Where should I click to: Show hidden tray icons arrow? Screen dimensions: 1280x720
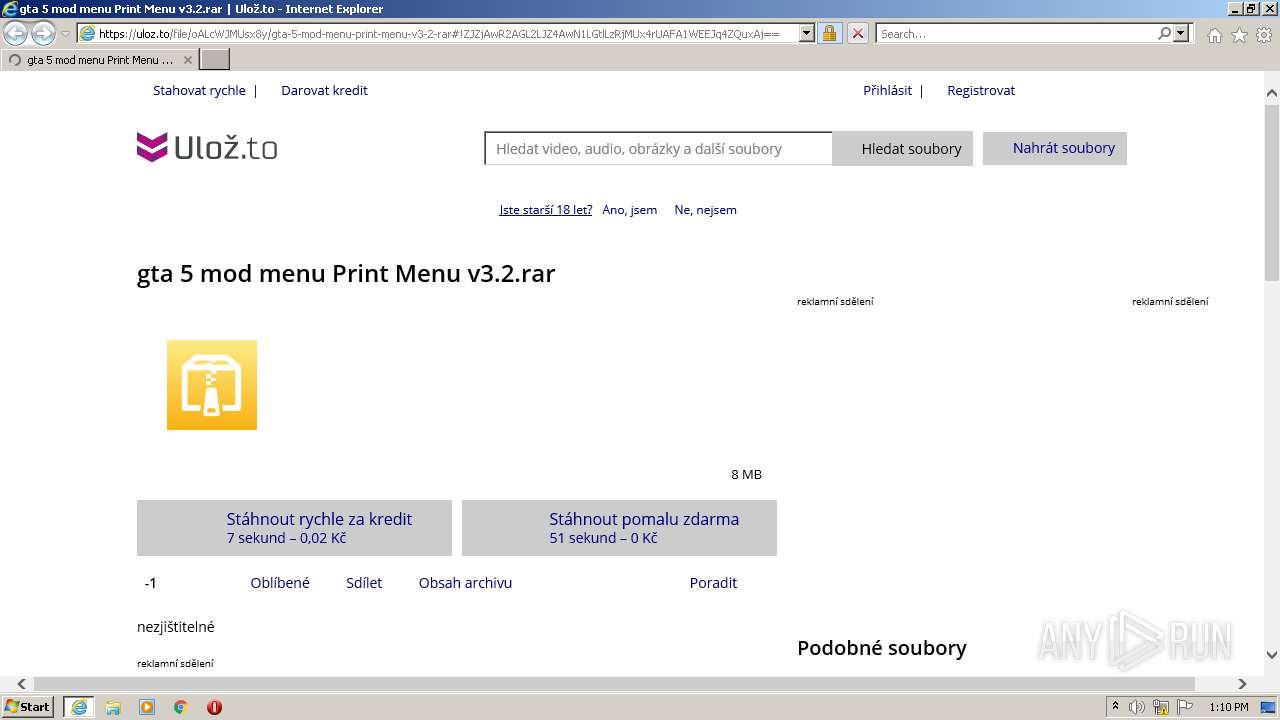coord(1116,707)
